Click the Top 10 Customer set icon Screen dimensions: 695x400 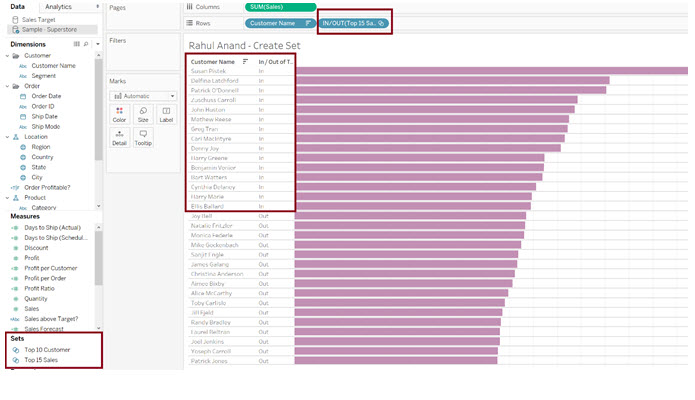(x=16, y=350)
